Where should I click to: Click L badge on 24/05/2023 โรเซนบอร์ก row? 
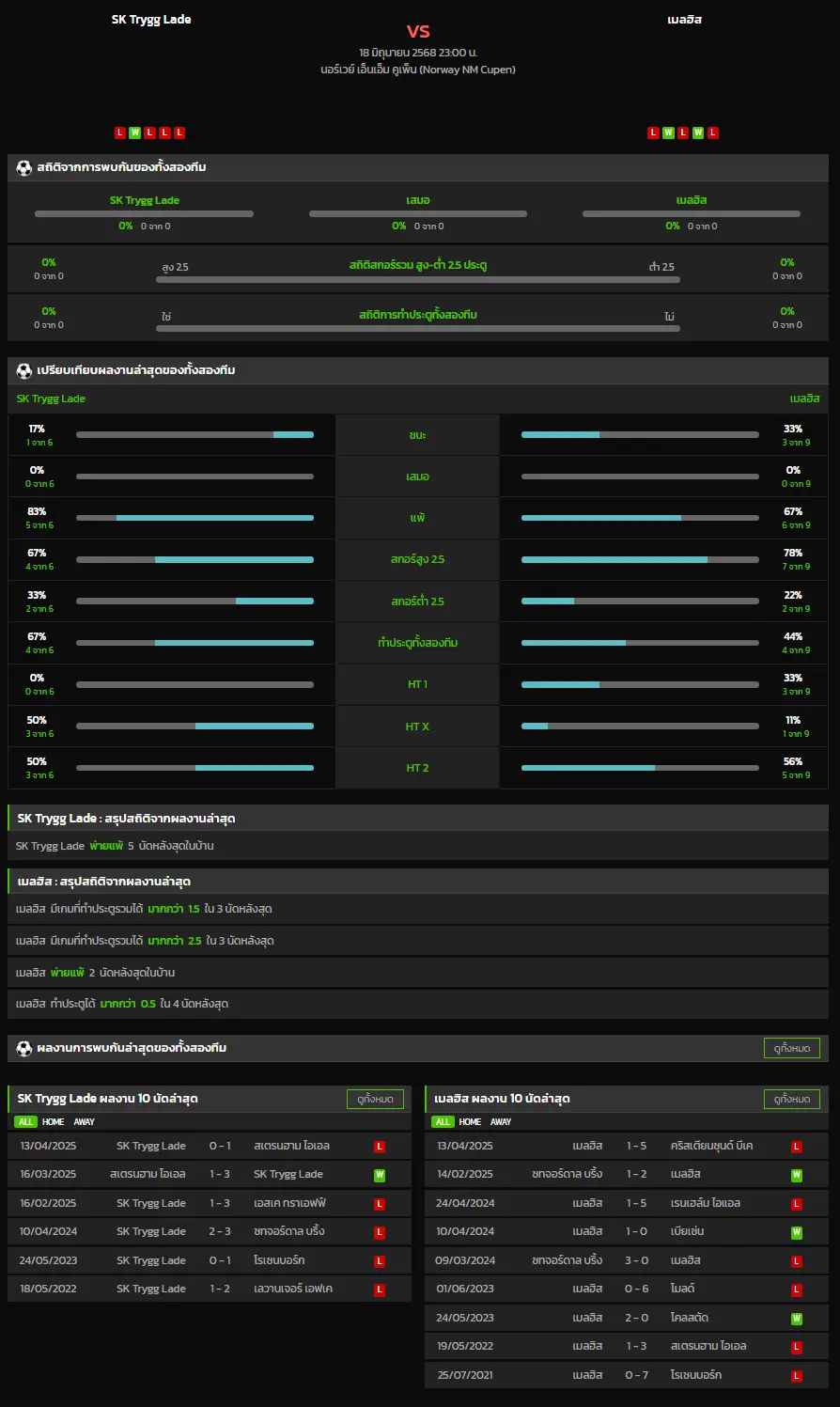point(380,1261)
